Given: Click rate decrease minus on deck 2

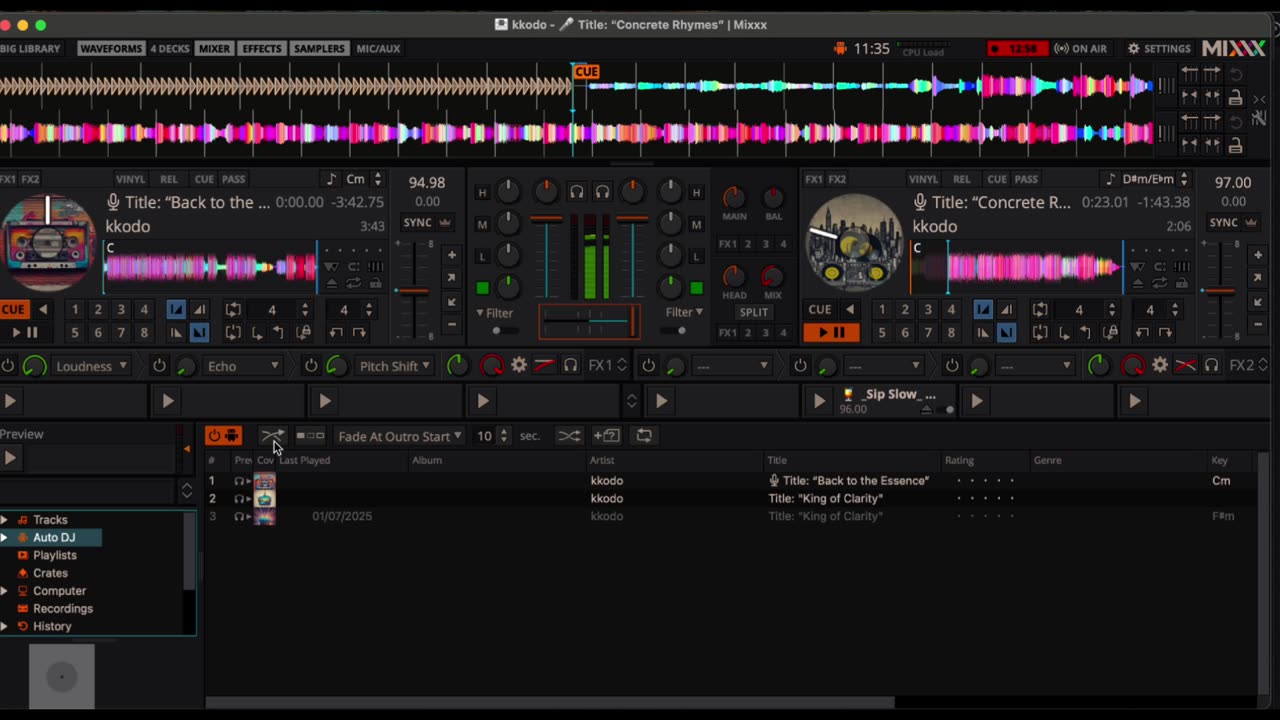Looking at the screenshot, I should [1258, 325].
